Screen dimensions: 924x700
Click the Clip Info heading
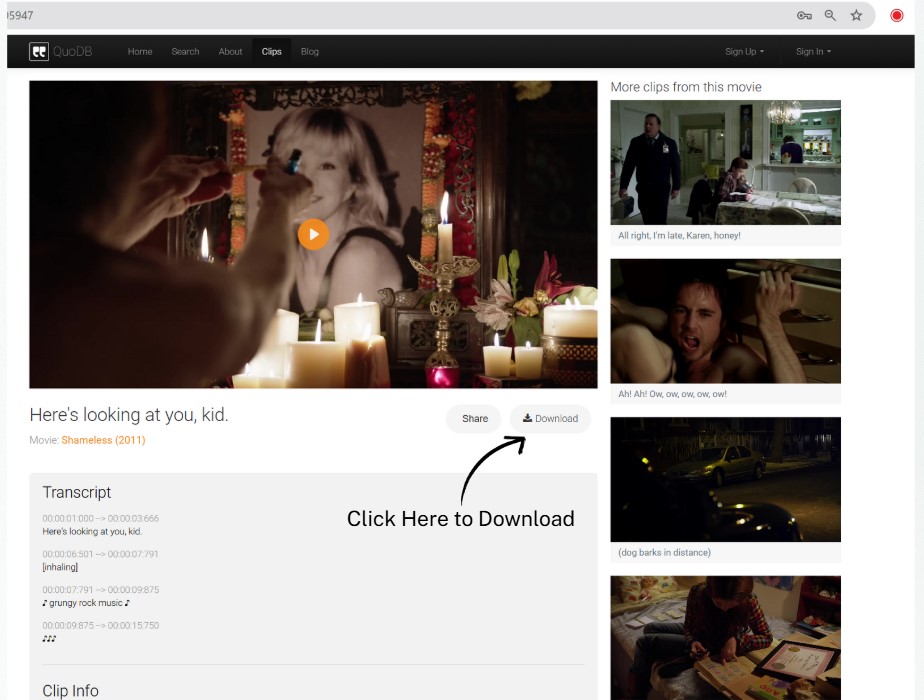tap(70, 691)
